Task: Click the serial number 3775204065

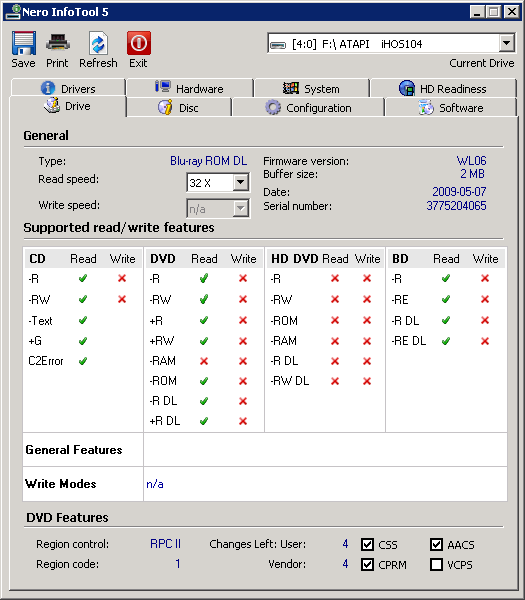Action: (x=456, y=206)
